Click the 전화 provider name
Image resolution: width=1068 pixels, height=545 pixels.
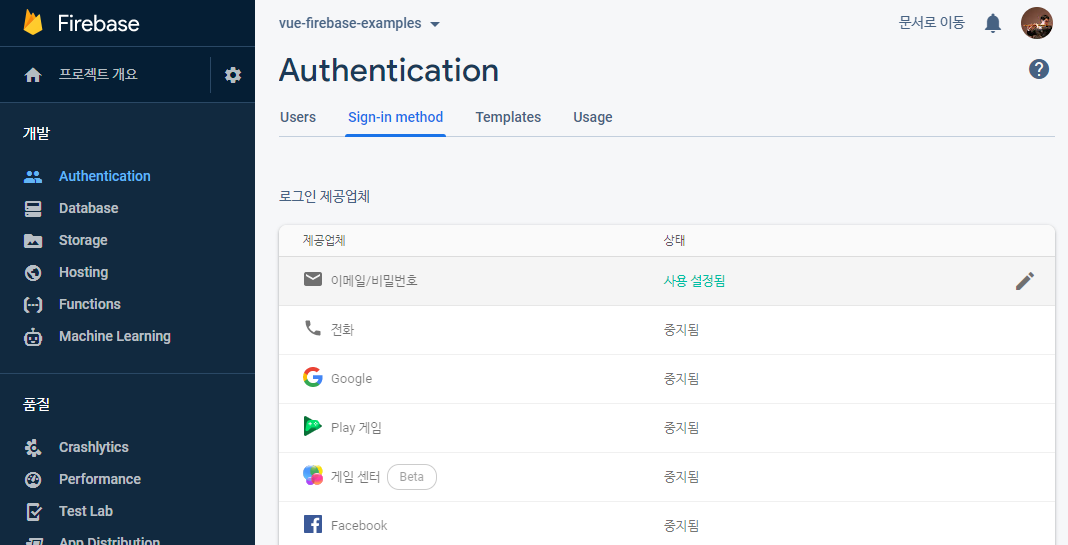click(343, 330)
